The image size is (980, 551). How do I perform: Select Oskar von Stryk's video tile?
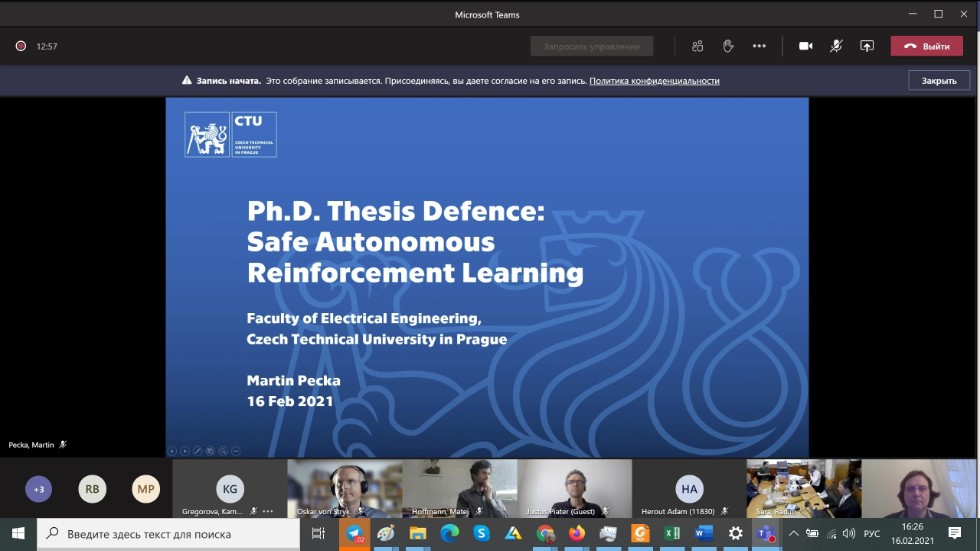pos(344,488)
